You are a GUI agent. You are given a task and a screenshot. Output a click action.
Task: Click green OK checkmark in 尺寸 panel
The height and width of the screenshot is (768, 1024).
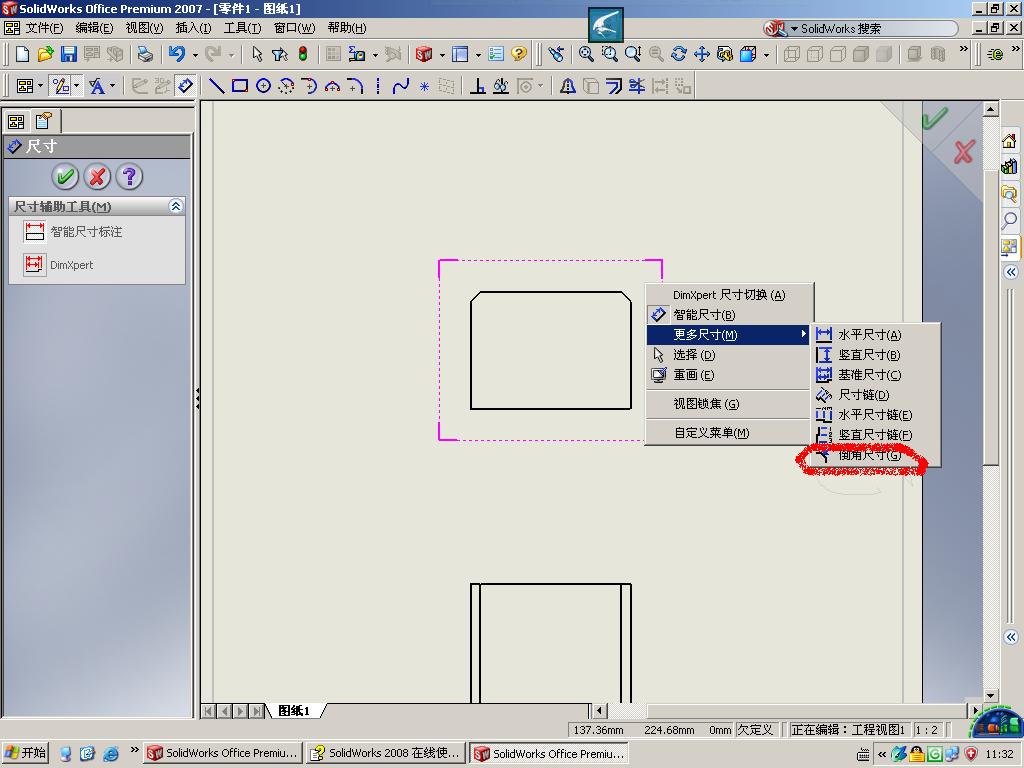point(65,176)
